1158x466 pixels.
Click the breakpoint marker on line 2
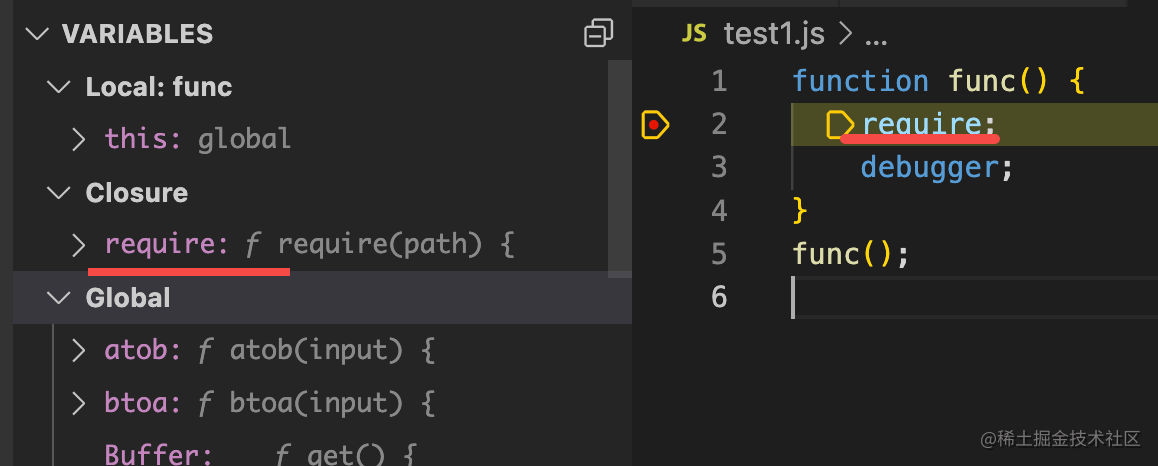pyautogui.click(x=655, y=124)
